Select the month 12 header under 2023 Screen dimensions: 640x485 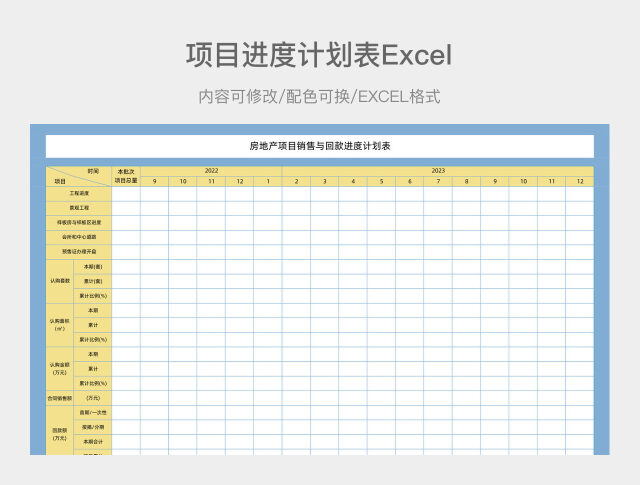579,182
